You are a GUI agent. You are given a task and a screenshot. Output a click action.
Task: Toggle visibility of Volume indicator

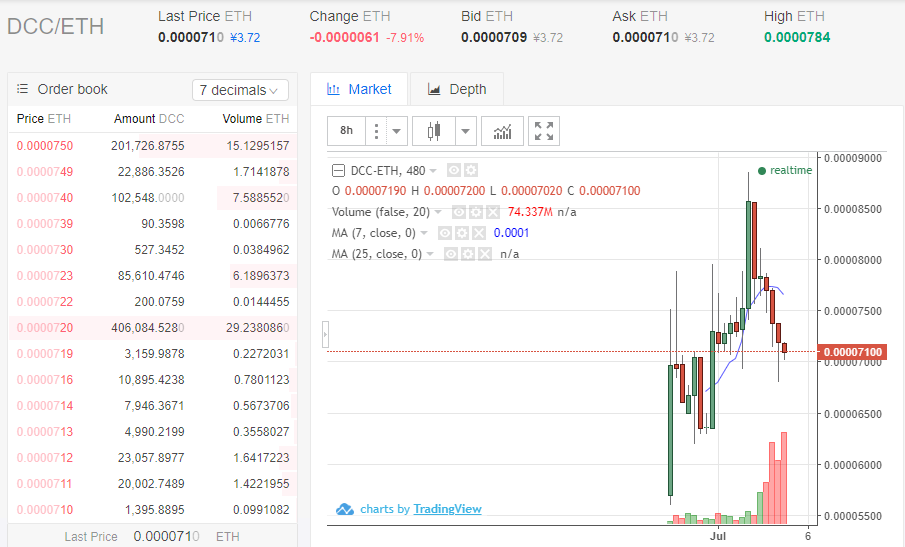(x=460, y=212)
